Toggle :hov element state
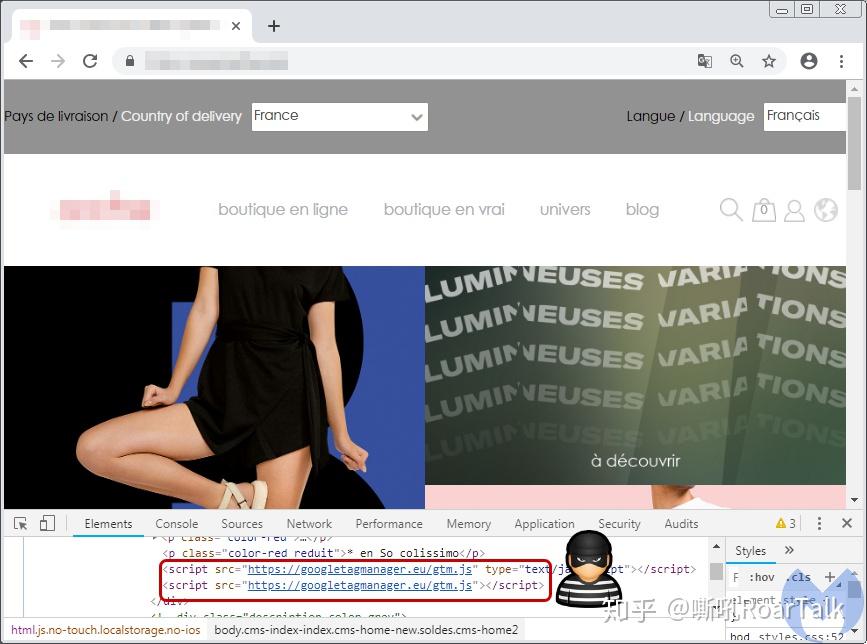Image resolution: width=867 pixels, height=644 pixels. (x=761, y=577)
